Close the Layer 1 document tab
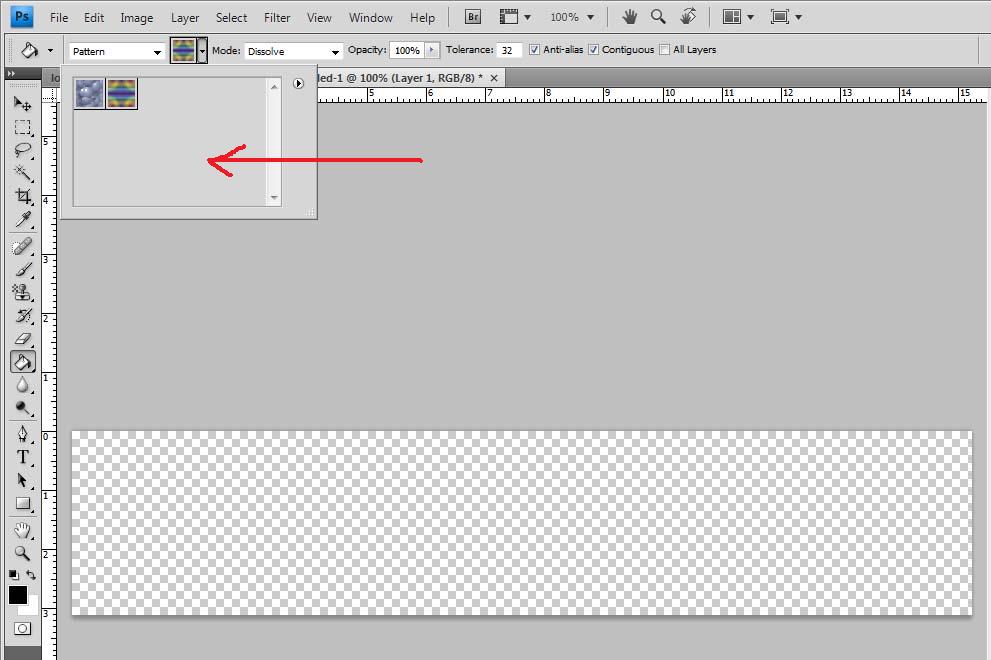 point(494,78)
